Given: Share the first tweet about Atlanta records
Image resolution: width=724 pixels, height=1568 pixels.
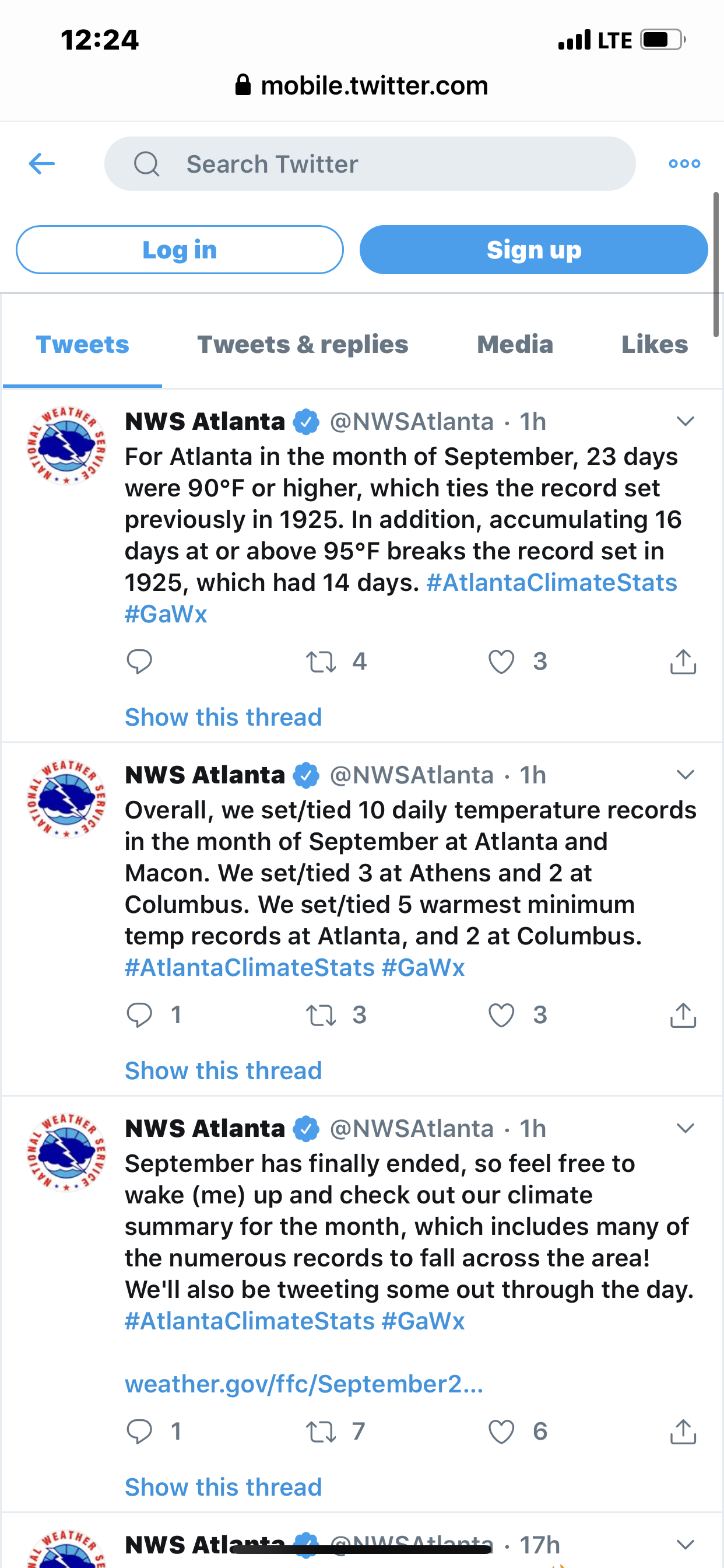Looking at the screenshot, I should coord(683,661).
